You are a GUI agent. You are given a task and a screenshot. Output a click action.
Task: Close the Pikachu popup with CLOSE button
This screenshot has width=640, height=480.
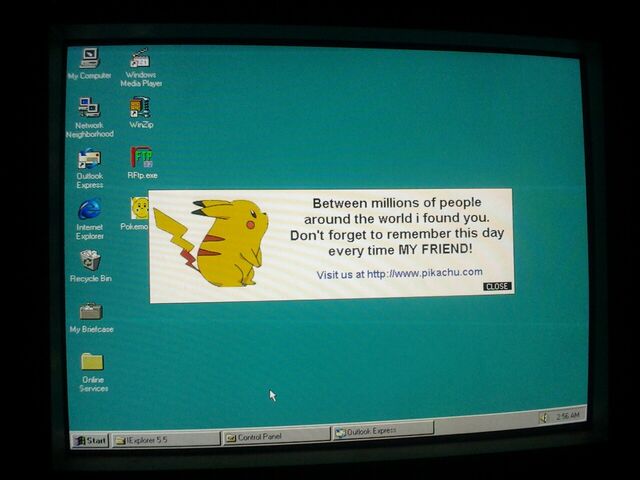coord(497,286)
